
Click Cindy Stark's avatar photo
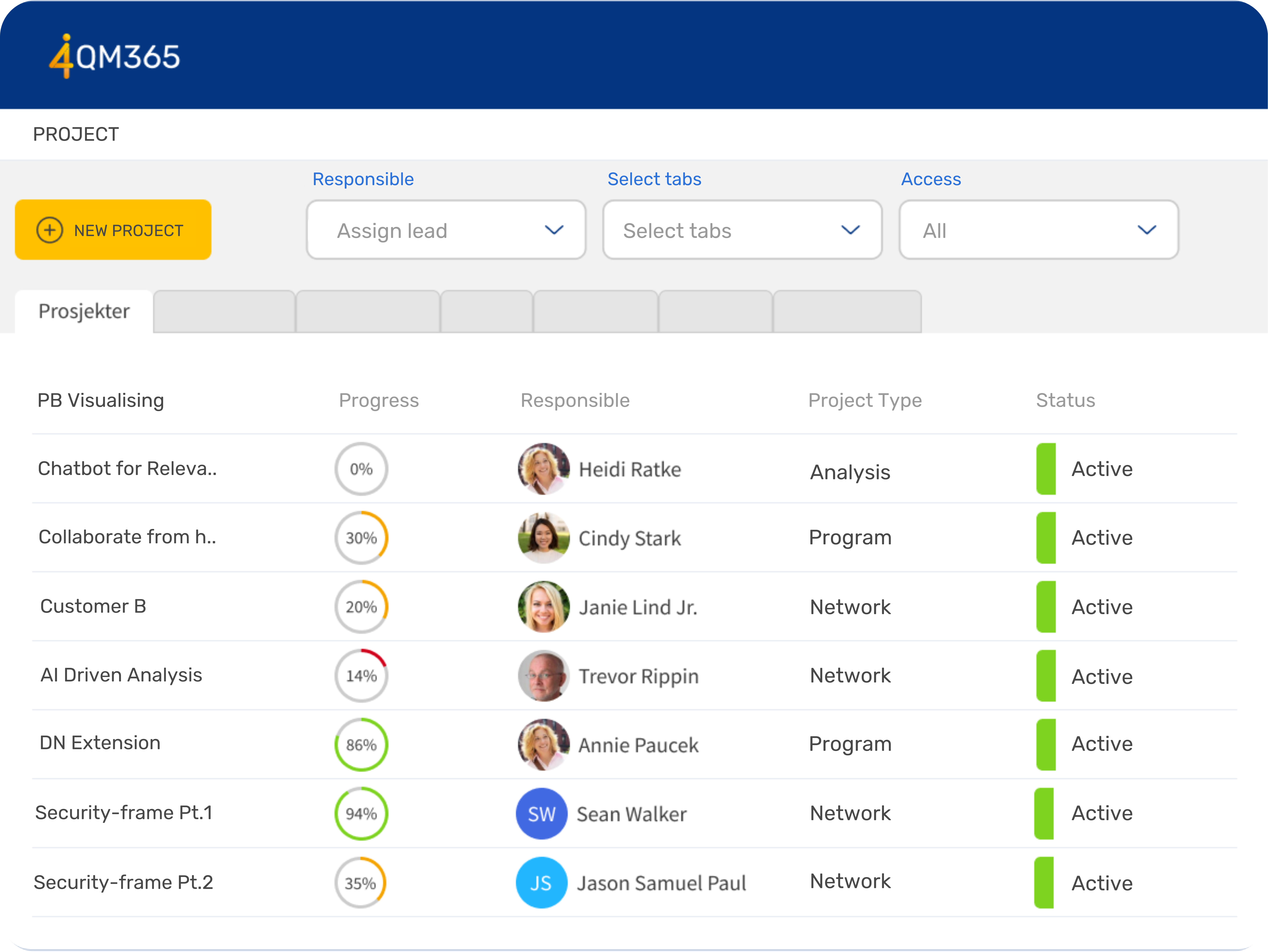point(544,538)
